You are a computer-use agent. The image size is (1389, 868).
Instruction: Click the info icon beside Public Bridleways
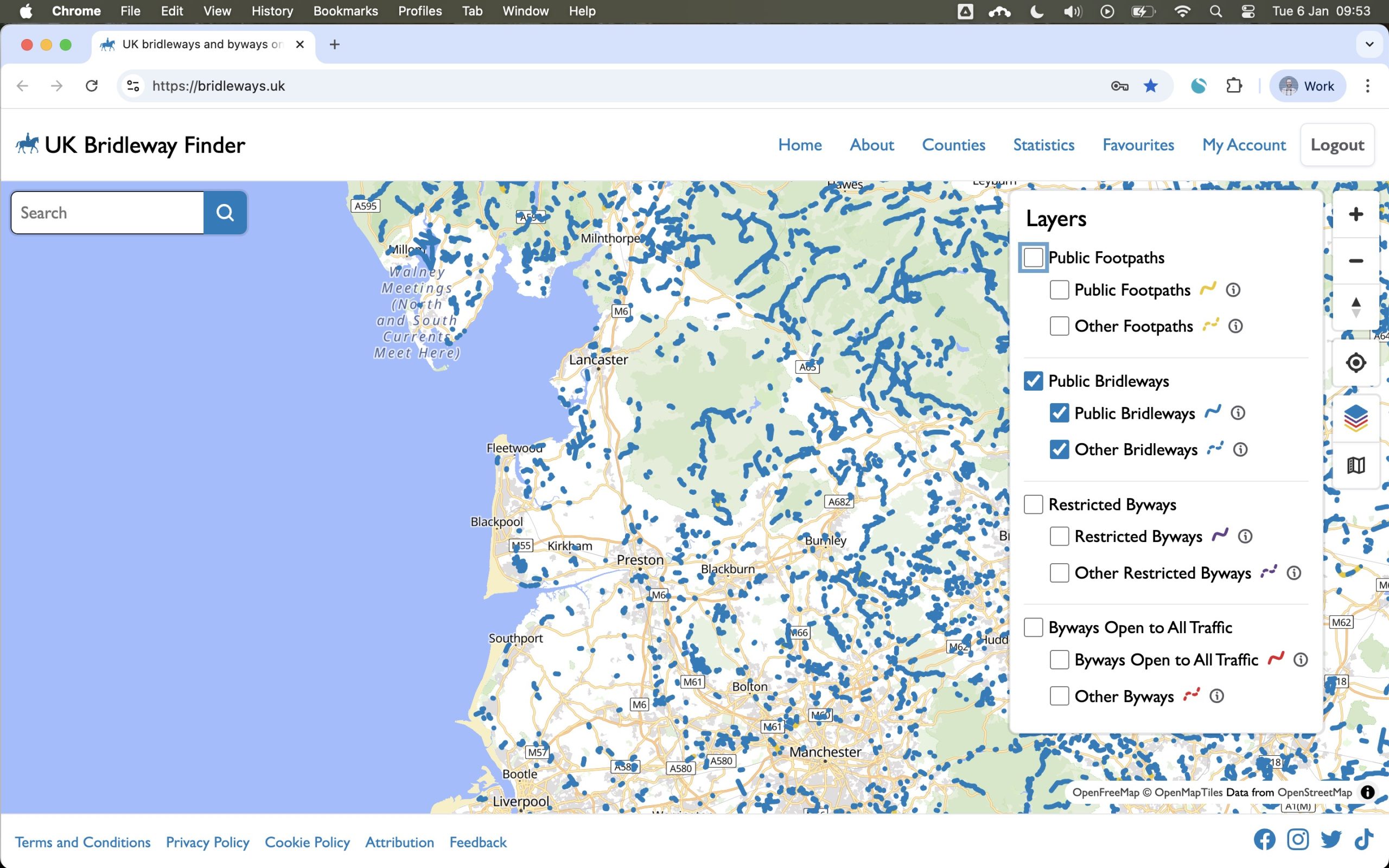pyautogui.click(x=1238, y=413)
